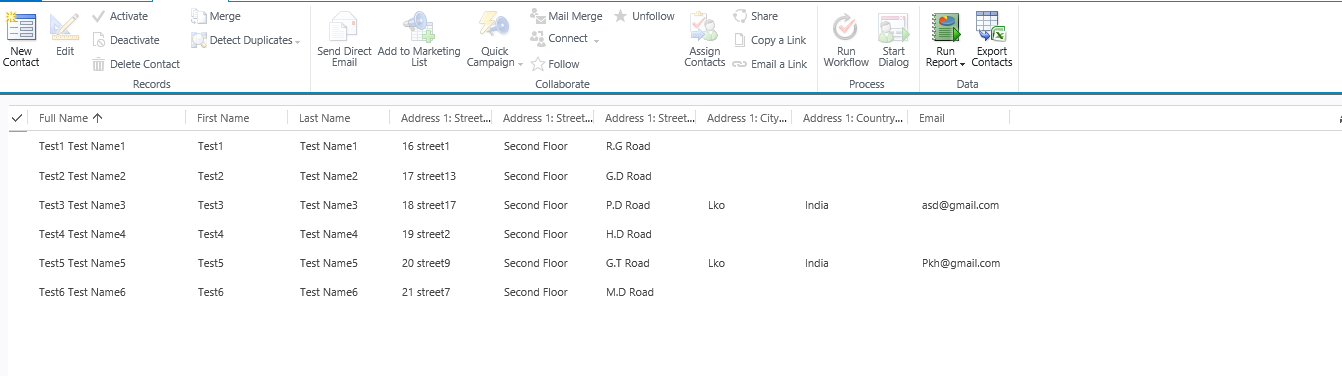Click the Share button
1342x376 pixels.
[755, 16]
